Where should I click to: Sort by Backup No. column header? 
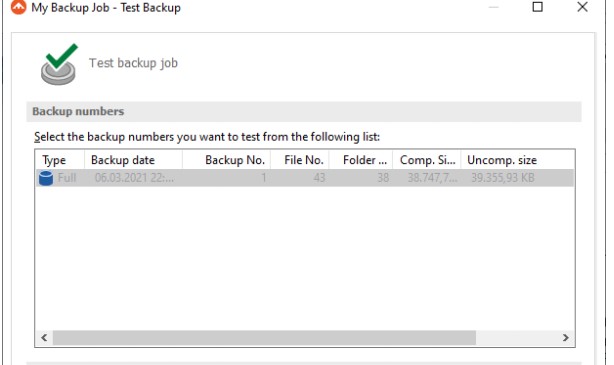(226, 160)
